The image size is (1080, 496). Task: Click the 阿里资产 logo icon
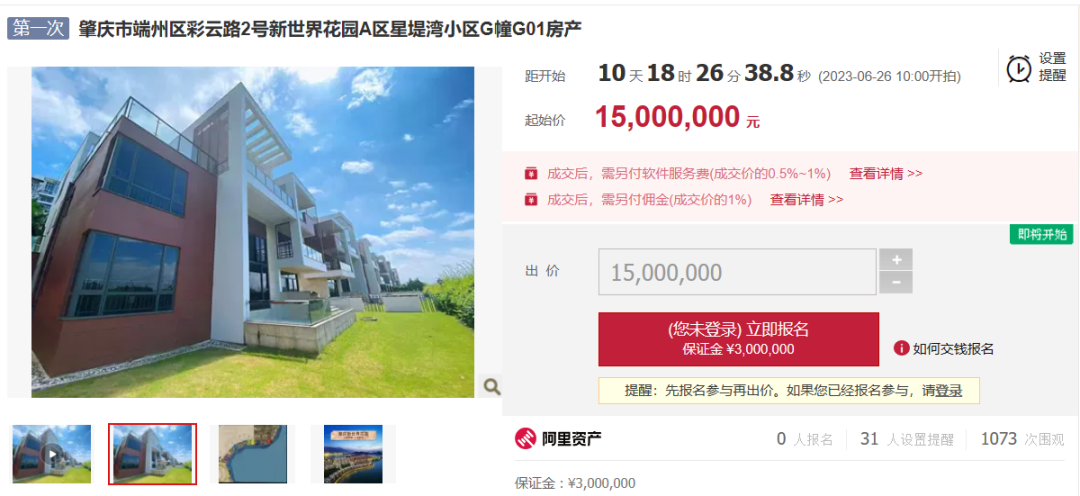(x=526, y=438)
